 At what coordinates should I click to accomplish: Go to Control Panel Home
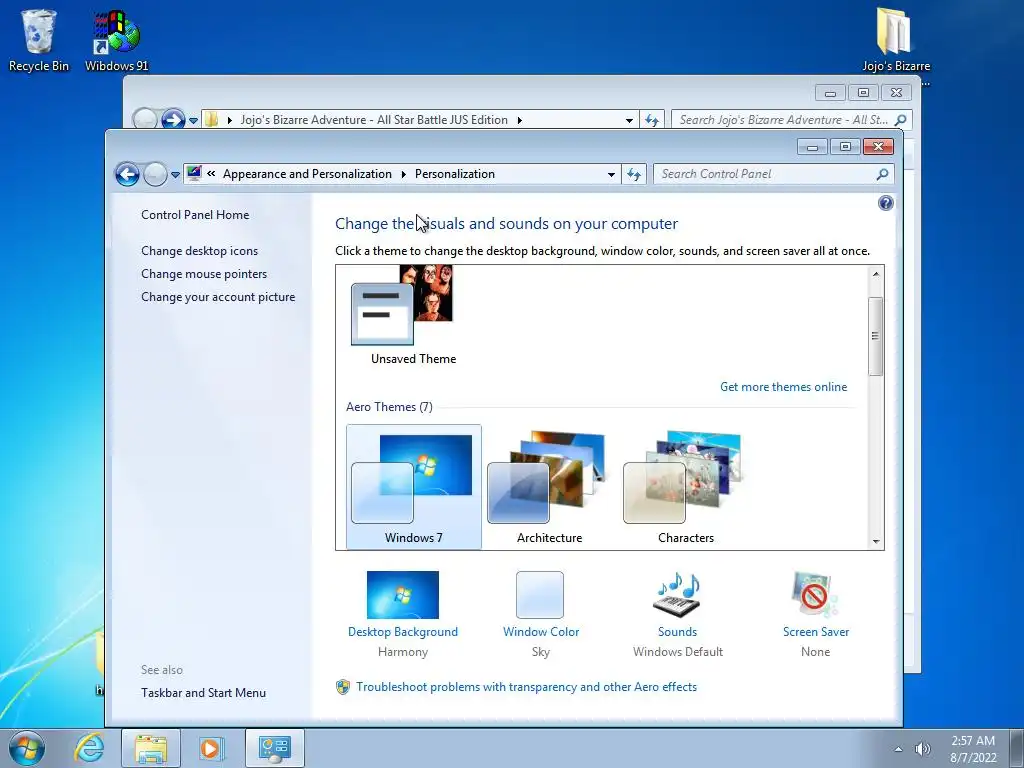tap(195, 215)
